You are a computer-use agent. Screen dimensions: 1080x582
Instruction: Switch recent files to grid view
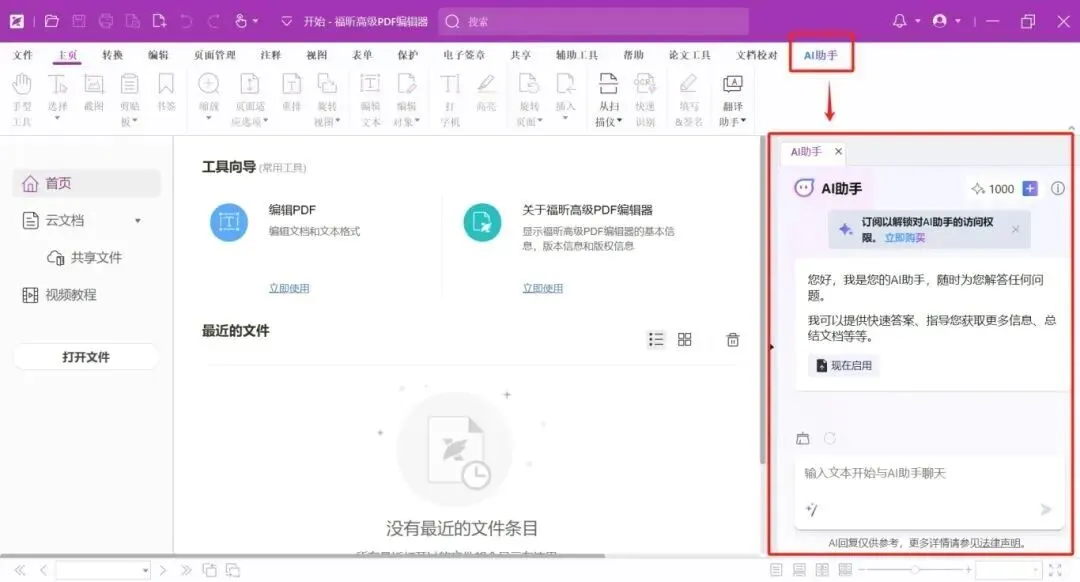tap(684, 340)
